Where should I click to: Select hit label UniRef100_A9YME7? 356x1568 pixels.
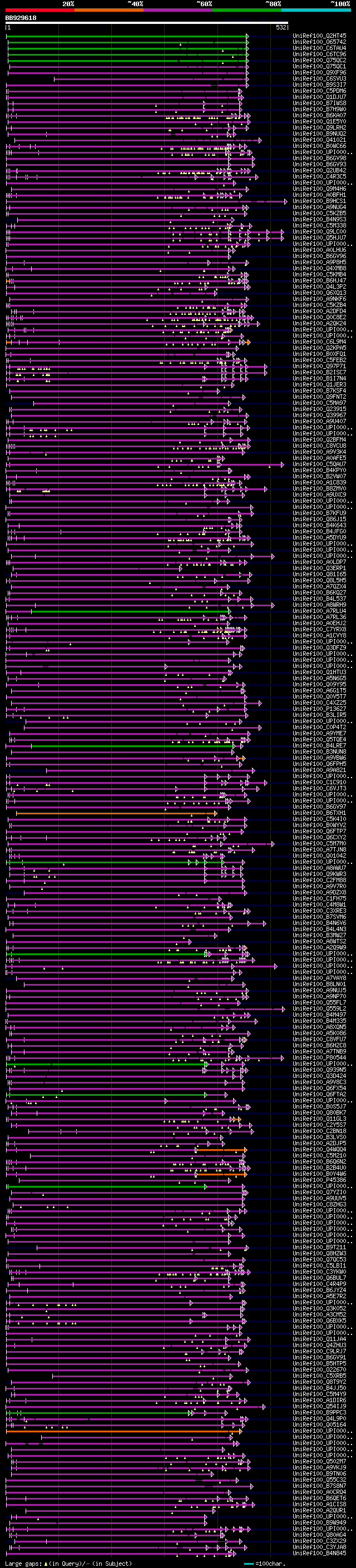pos(319,733)
